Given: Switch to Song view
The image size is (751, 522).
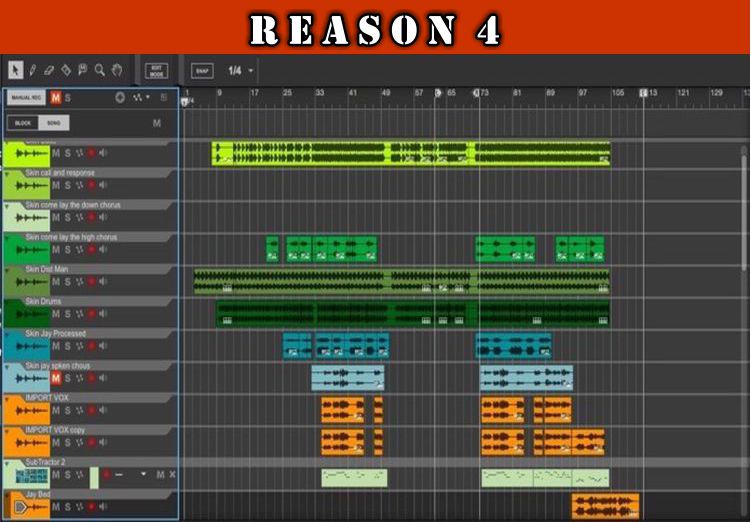Looking at the screenshot, I should (54, 123).
